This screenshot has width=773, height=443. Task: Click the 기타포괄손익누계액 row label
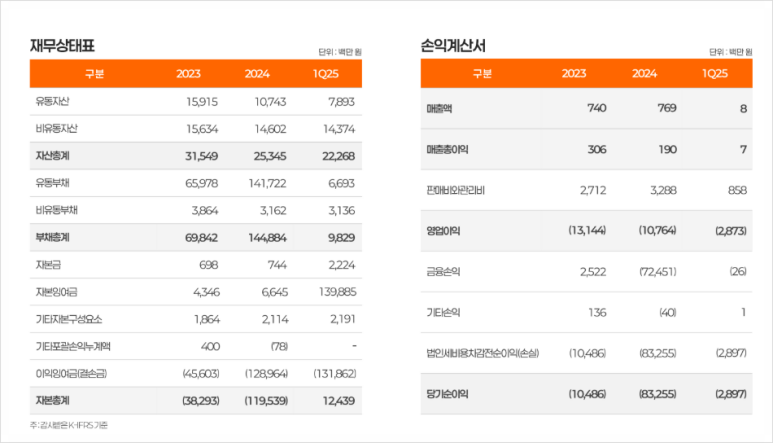click(x=73, y=346)
